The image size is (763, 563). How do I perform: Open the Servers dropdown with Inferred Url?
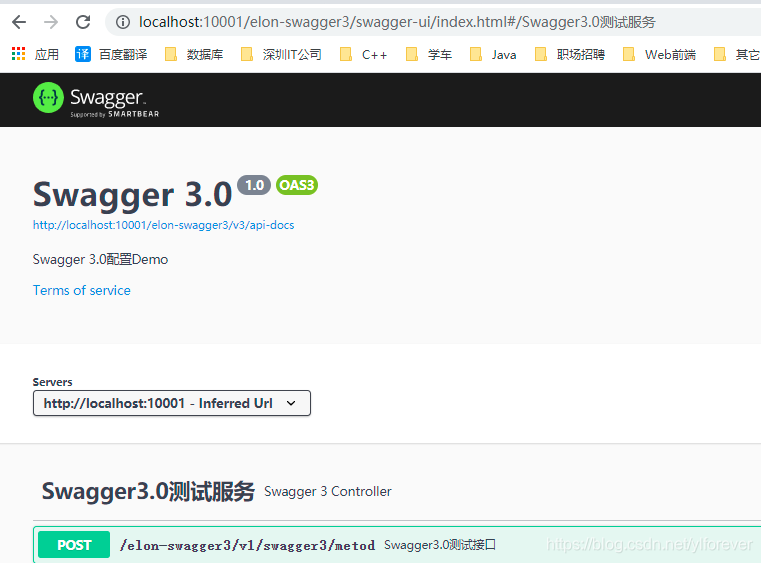(172, 403)
